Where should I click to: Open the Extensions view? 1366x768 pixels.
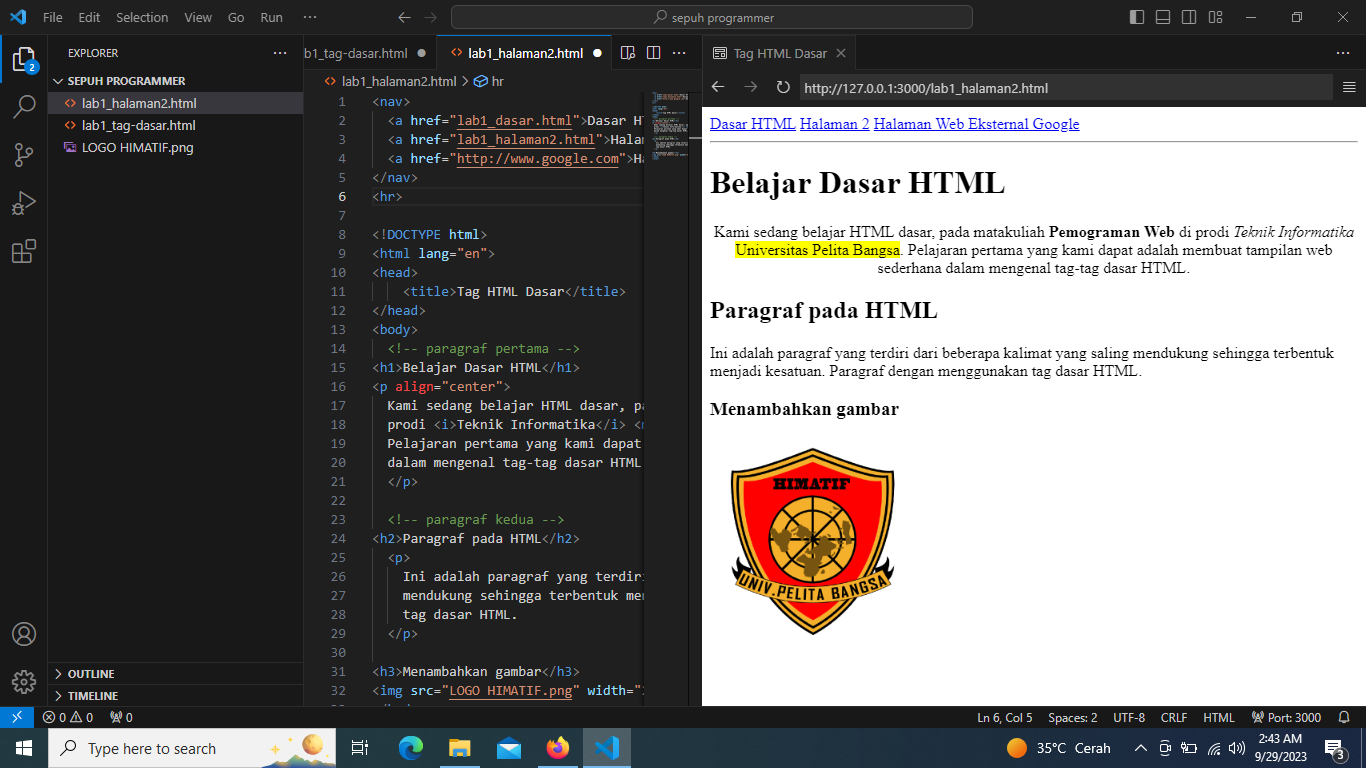[24, 252]
